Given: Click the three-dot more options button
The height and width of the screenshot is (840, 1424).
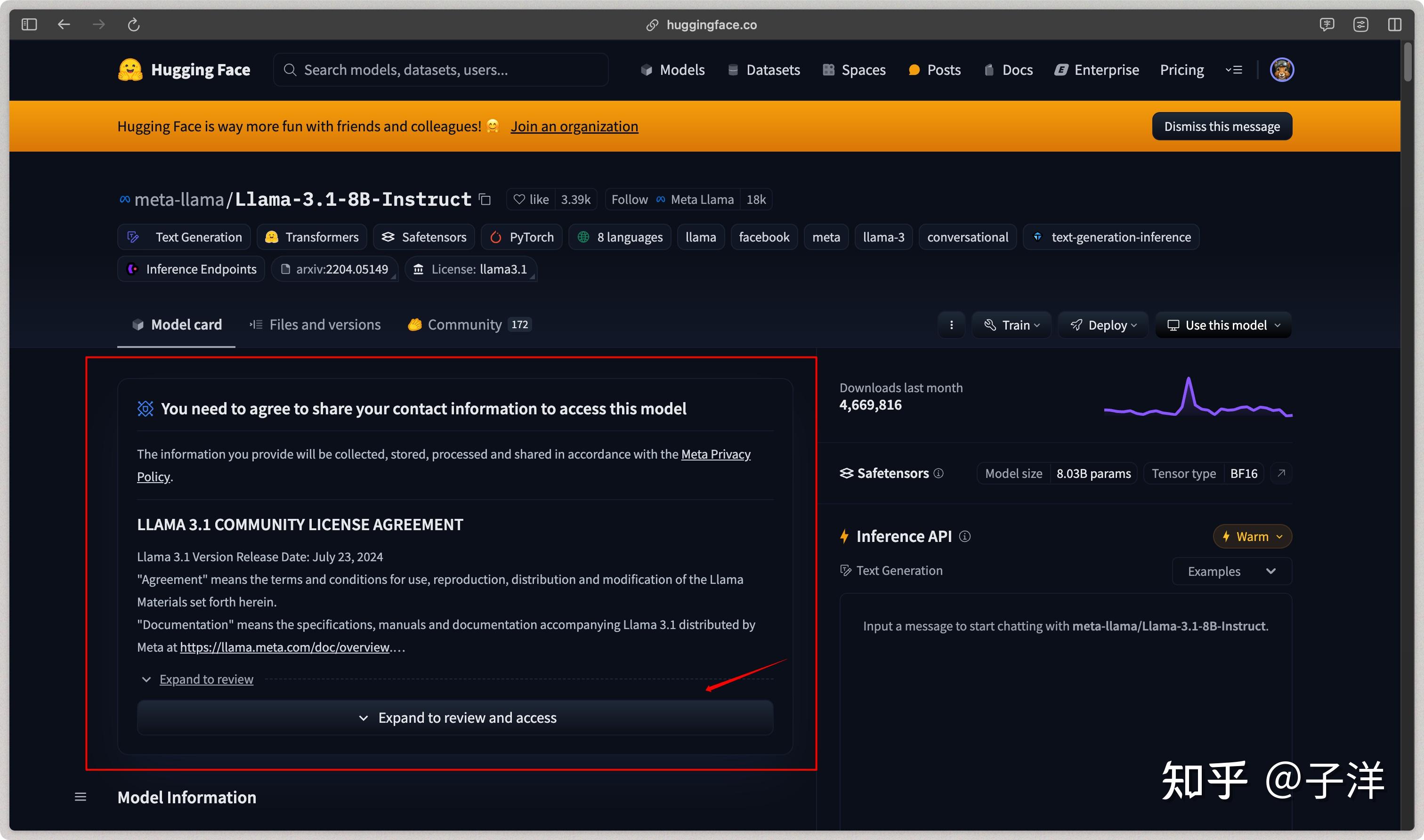Looking at the screenshot, I should pyautogui.click(x=951, y=325).
